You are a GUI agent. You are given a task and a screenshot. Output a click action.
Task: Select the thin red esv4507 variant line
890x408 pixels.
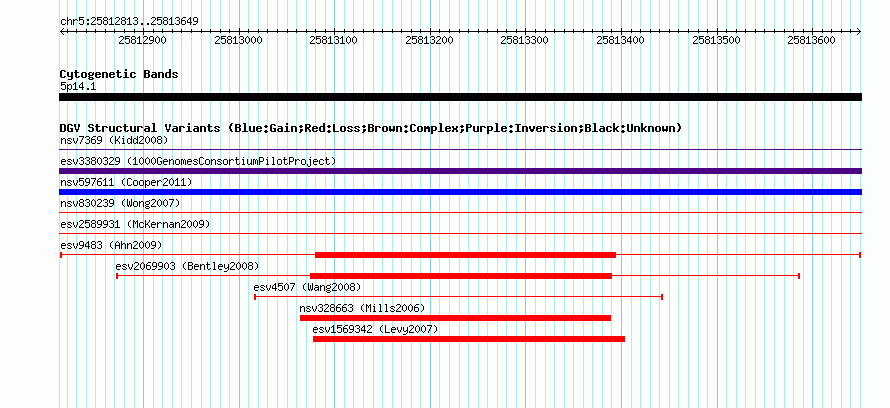click(459, 297)
